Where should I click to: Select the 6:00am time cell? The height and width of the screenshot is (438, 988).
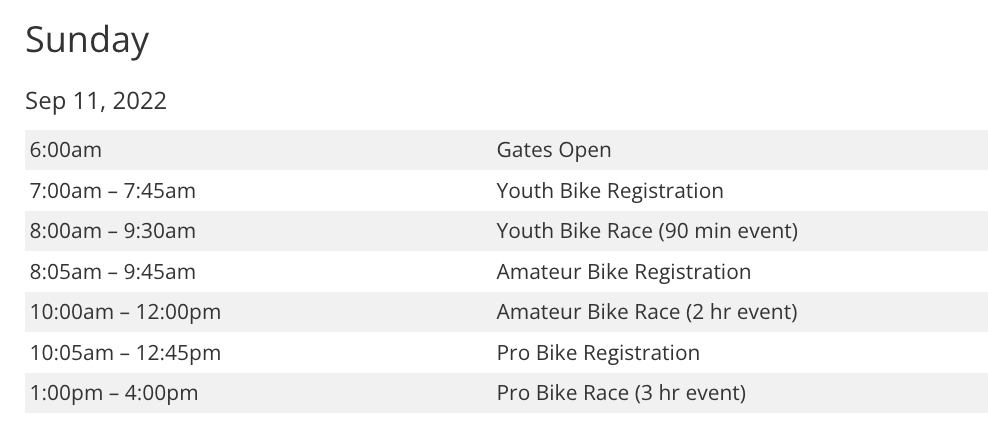click(66, 150)
